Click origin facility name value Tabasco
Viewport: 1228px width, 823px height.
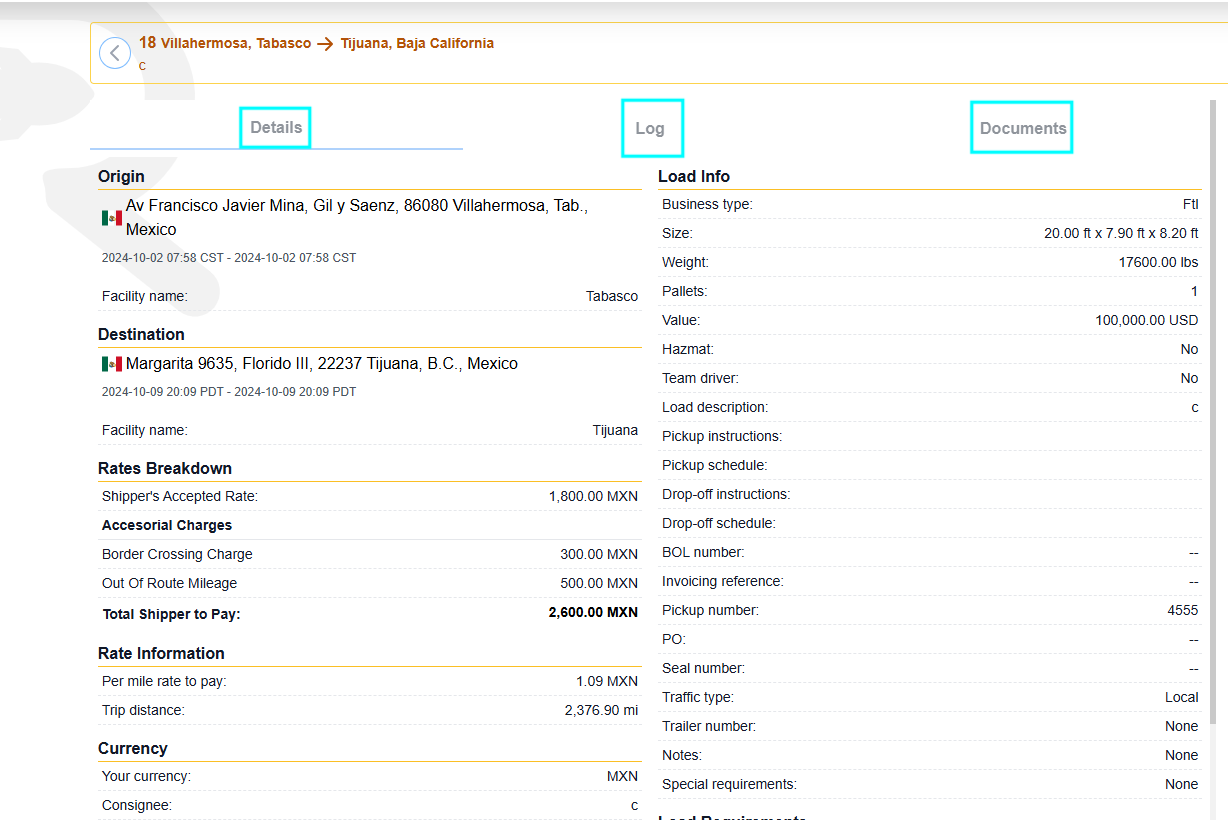(x=612, y=296)
